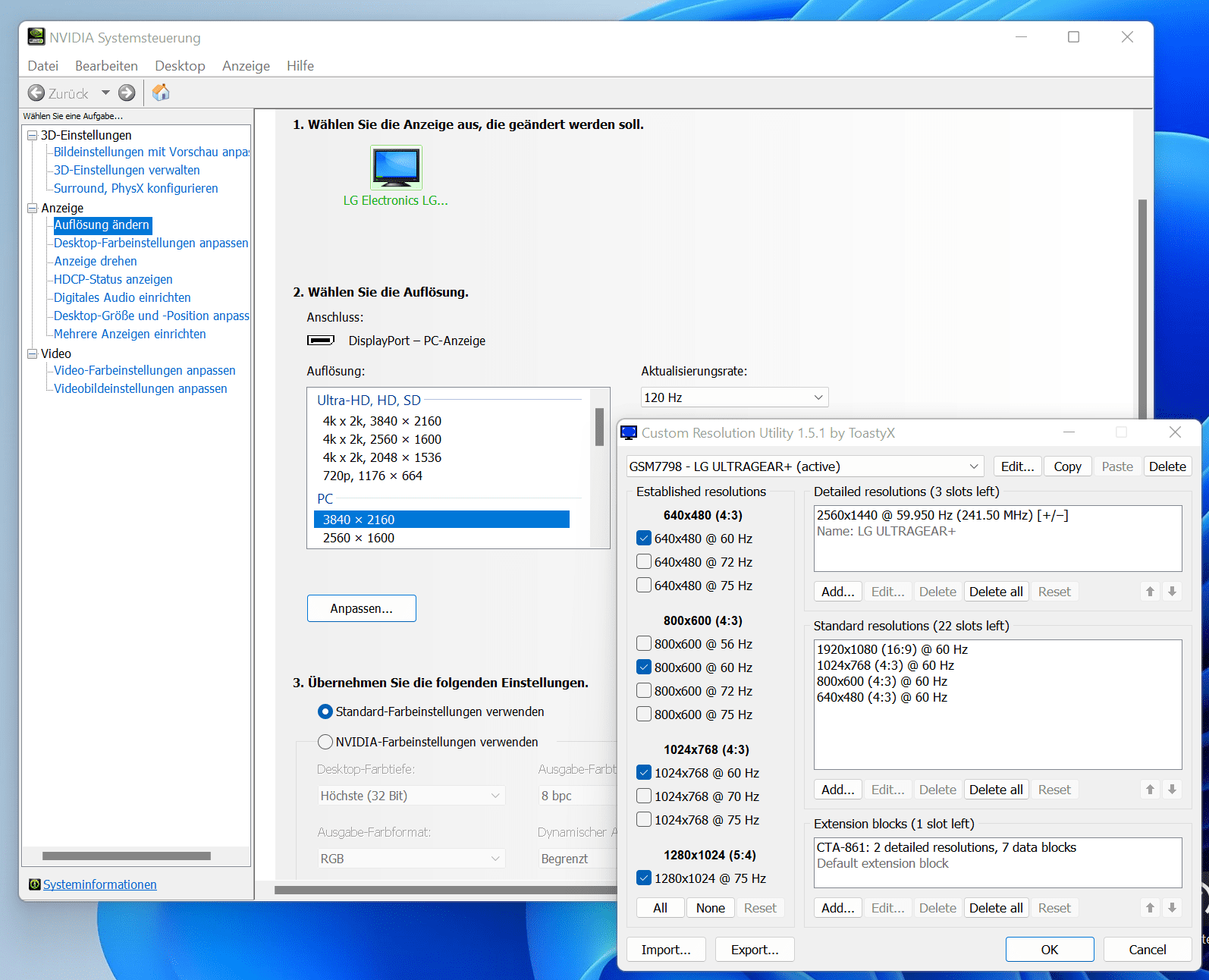Open the back history dropdown arrow

(105, 93)
